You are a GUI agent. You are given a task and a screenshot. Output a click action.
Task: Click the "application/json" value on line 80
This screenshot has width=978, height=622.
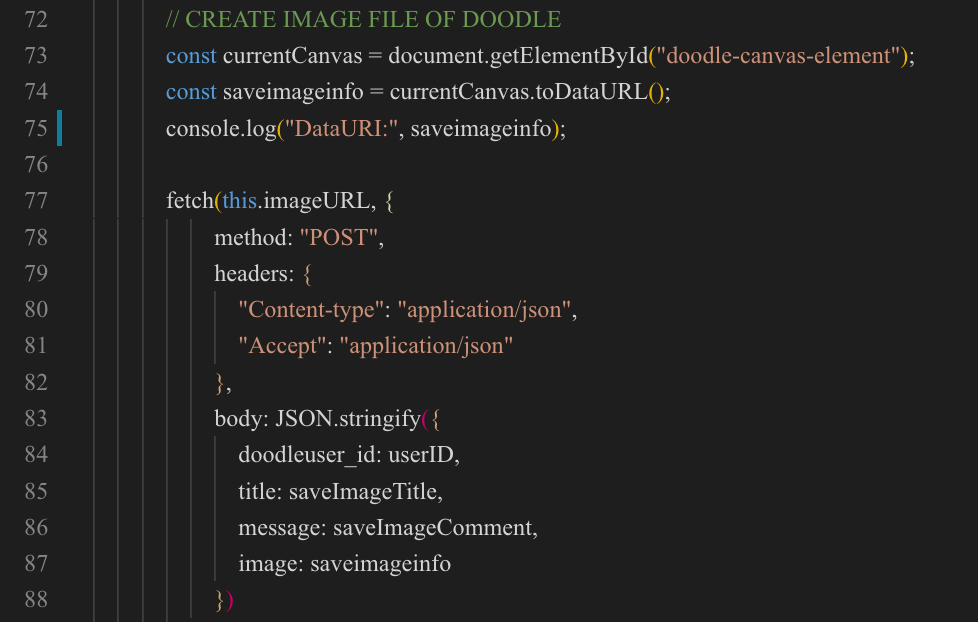click(x=484, y=310)
